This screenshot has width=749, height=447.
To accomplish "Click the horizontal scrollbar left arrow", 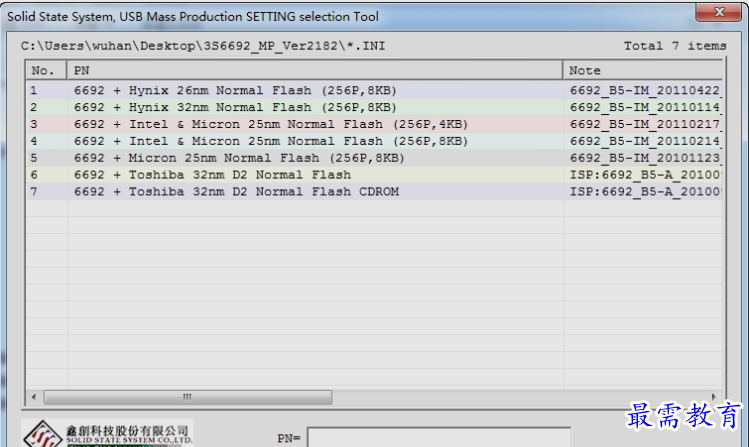I will [34, 397].
